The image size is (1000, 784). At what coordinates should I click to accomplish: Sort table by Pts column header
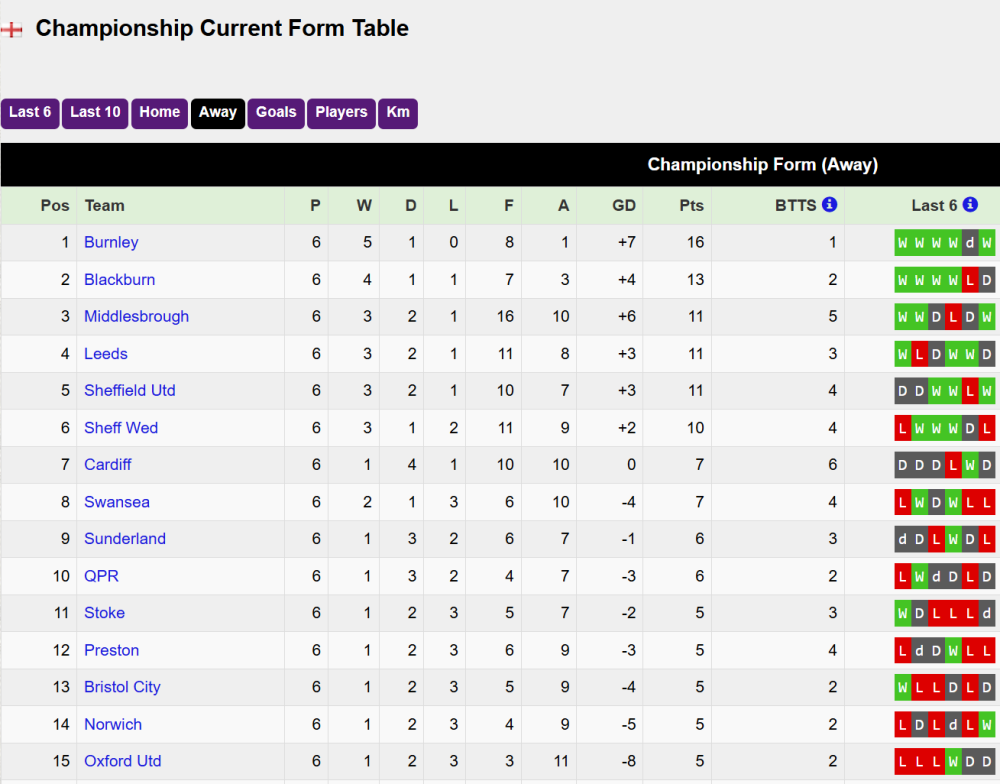(692, 206)
